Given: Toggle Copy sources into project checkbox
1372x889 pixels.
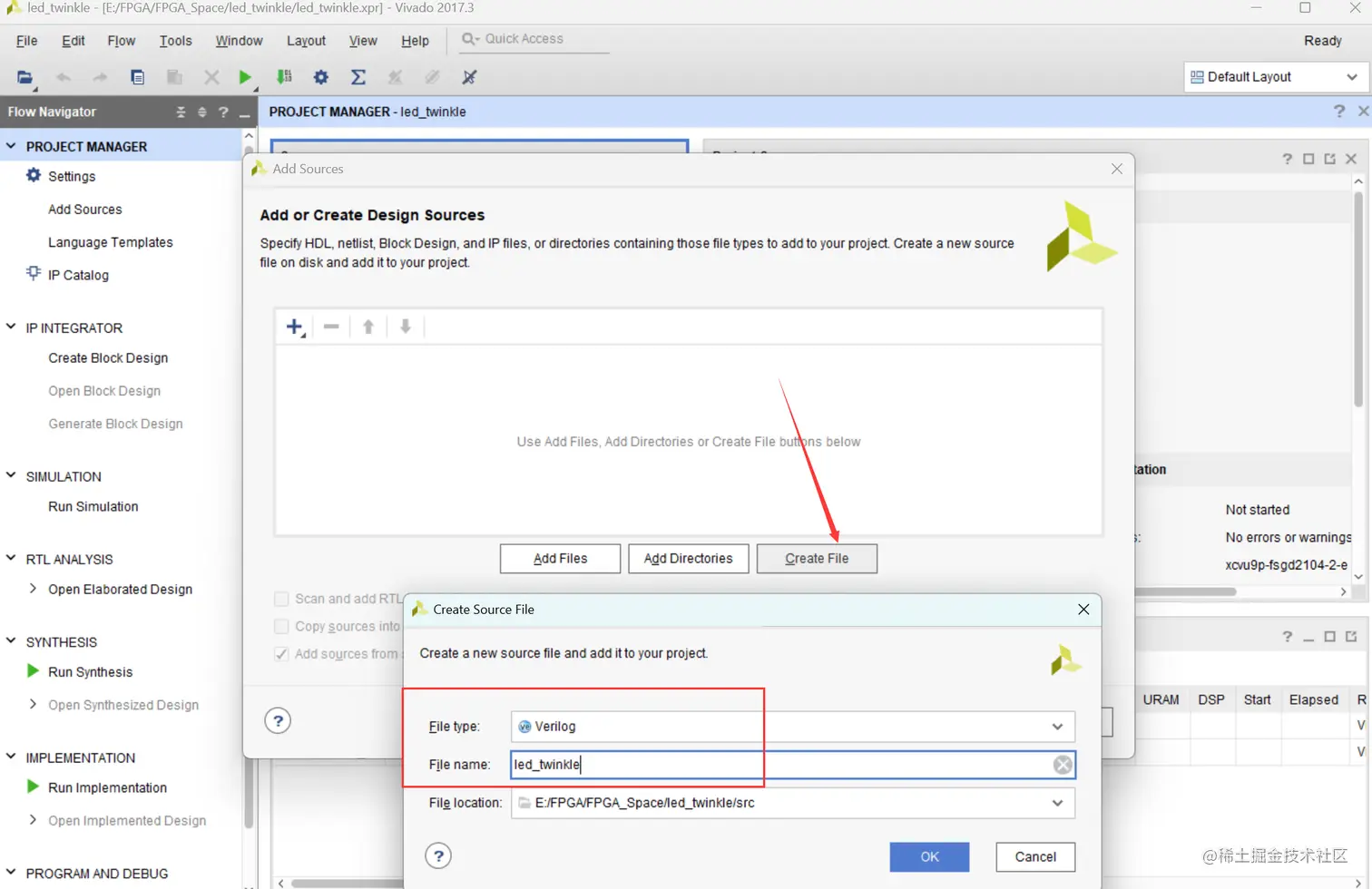Looking at the screenshot, I should pos(281,626).
